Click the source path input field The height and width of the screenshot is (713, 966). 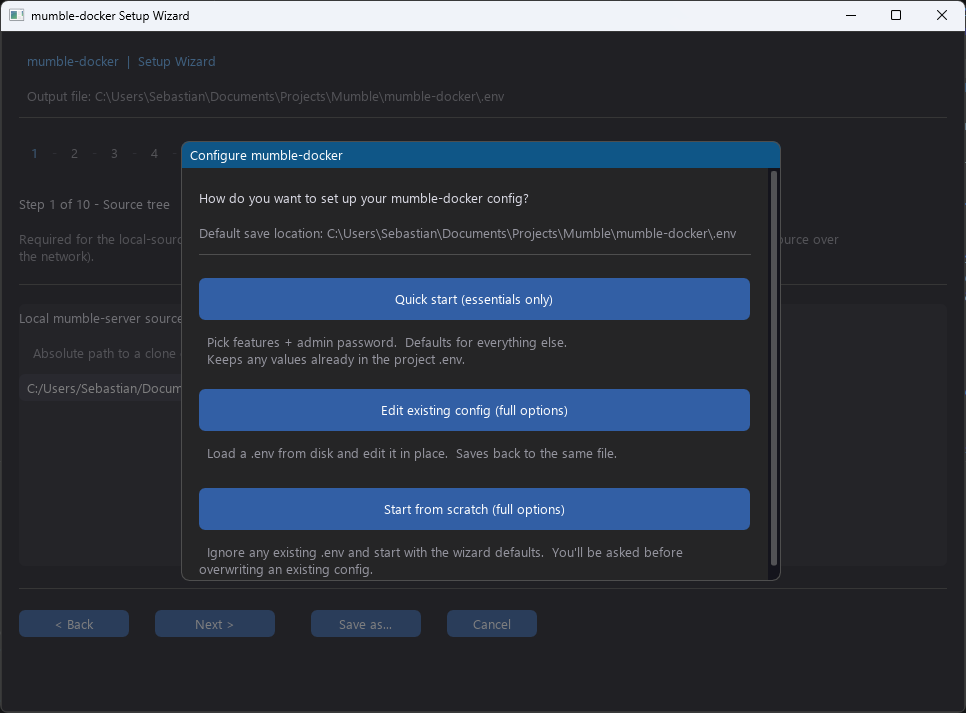[x=100, y=388]
